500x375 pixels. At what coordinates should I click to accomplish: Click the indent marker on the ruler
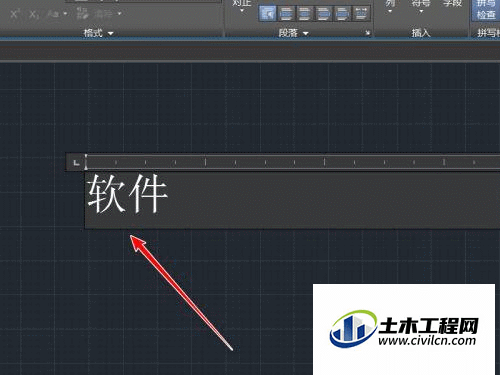(86, 162)
